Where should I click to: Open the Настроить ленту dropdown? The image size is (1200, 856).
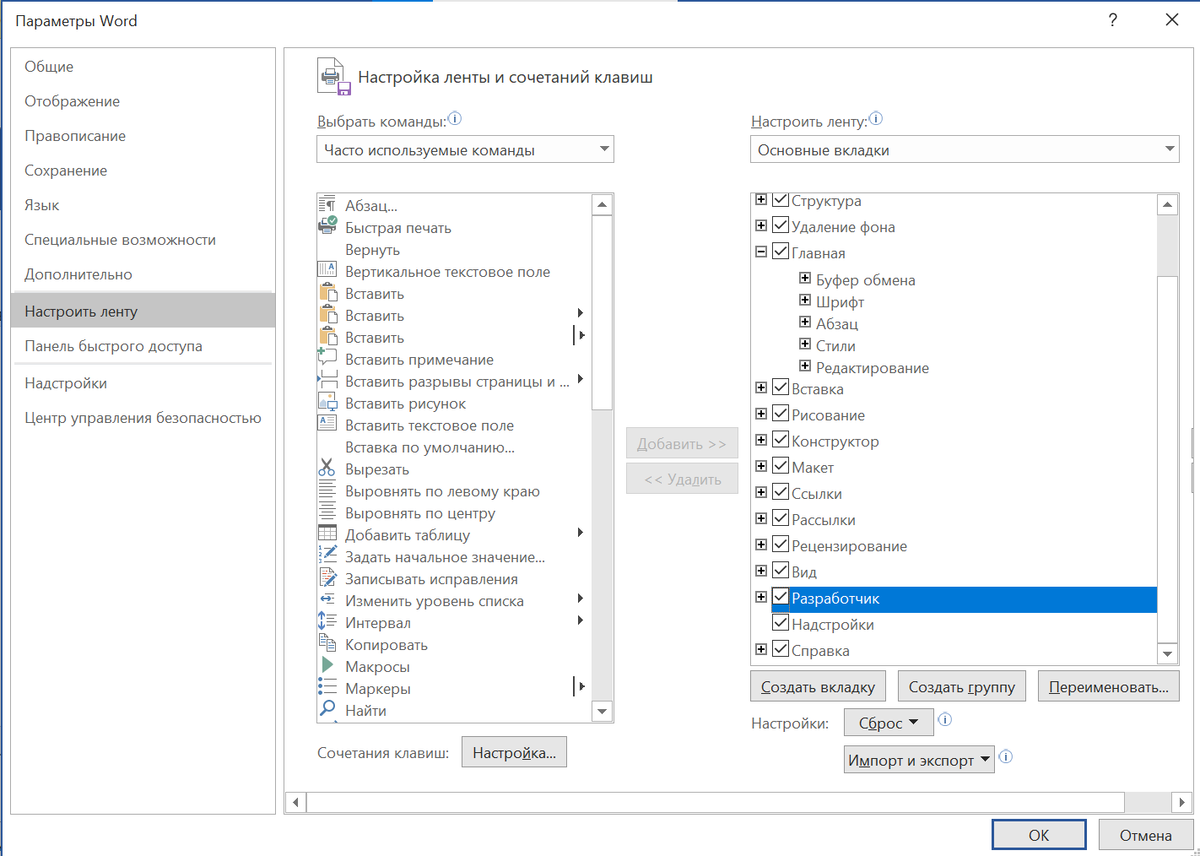coord(965,150)
